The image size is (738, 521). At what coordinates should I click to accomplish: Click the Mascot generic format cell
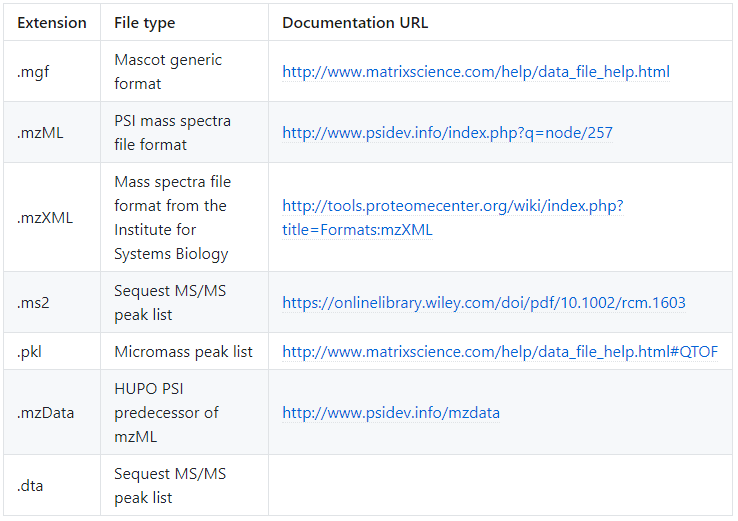[184, 72]
